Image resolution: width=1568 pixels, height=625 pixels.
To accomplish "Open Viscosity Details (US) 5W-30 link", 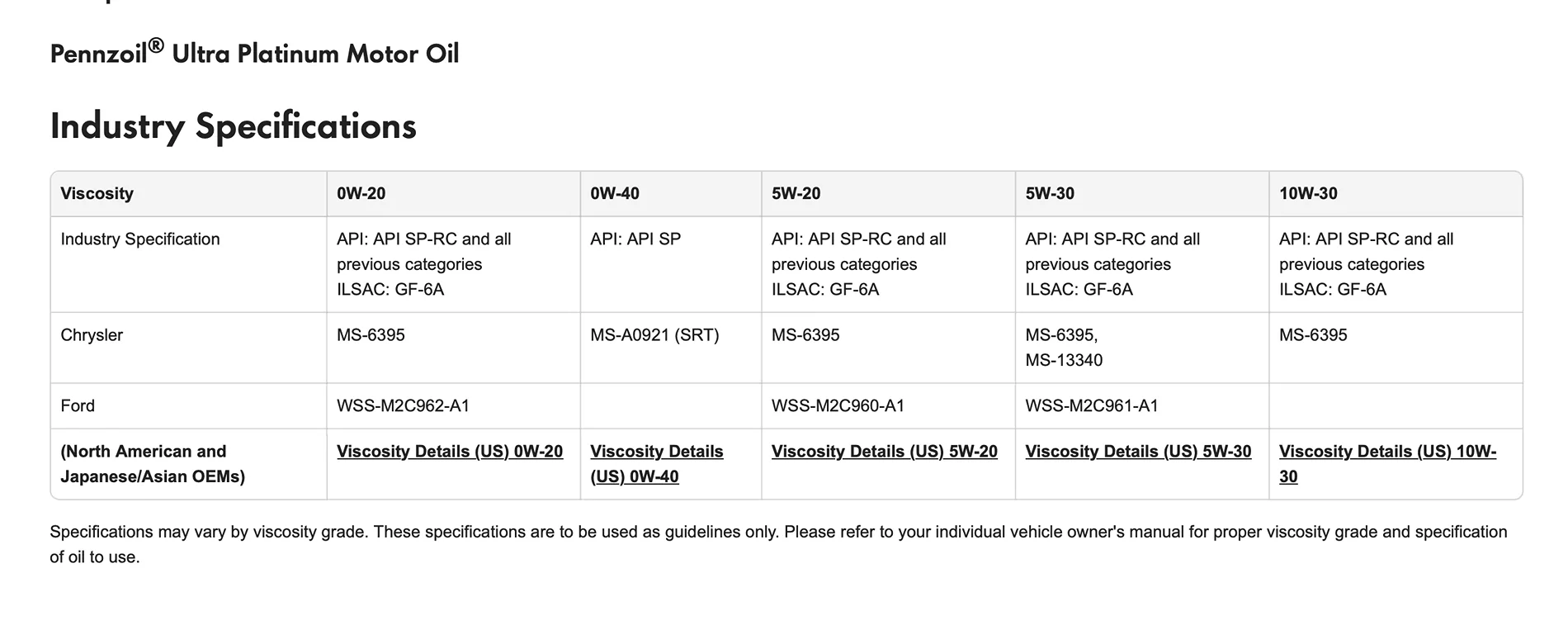I will [1138, 452].
